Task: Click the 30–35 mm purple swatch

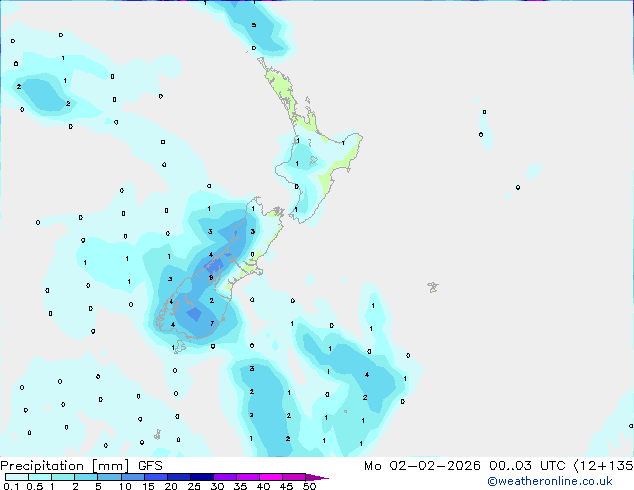Action: coord(224,477)
